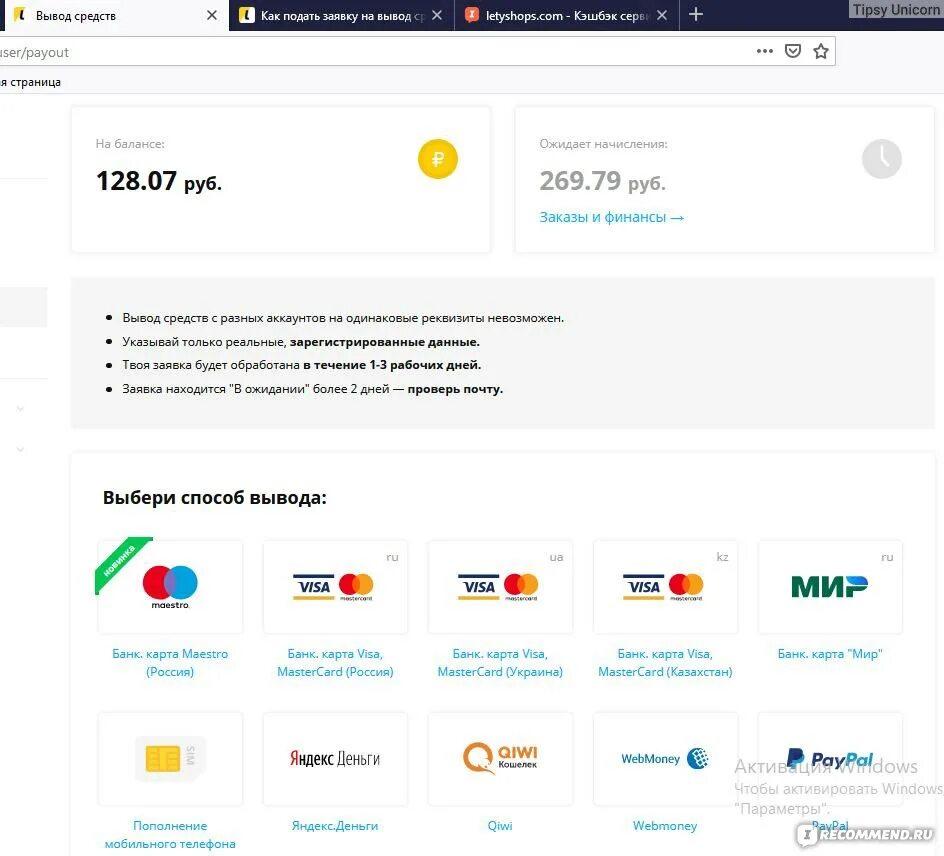Click the bookmarks bar "страница" item

click(31, 82)
